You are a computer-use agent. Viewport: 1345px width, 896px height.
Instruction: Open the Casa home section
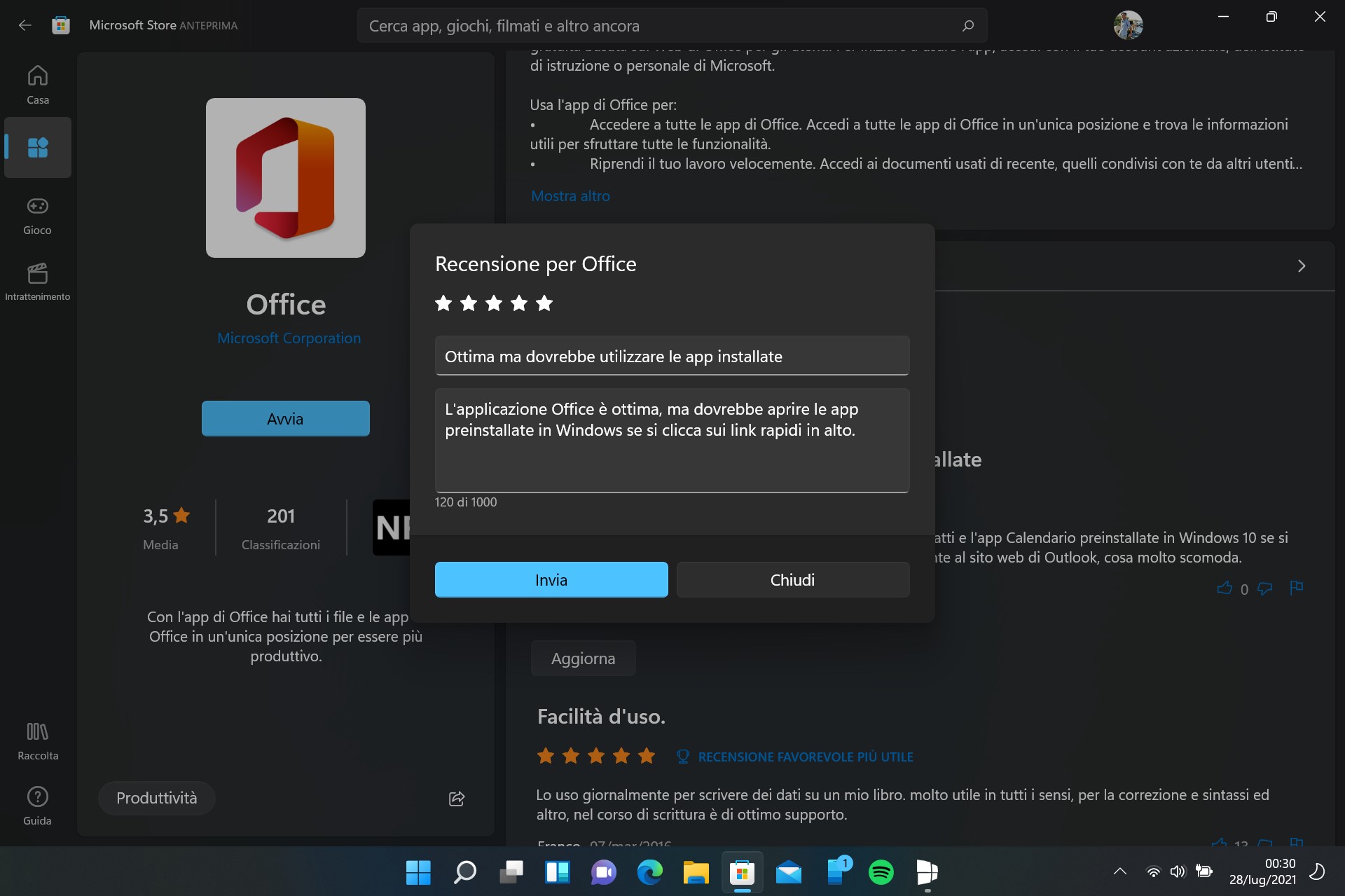(x=38, y=85)
